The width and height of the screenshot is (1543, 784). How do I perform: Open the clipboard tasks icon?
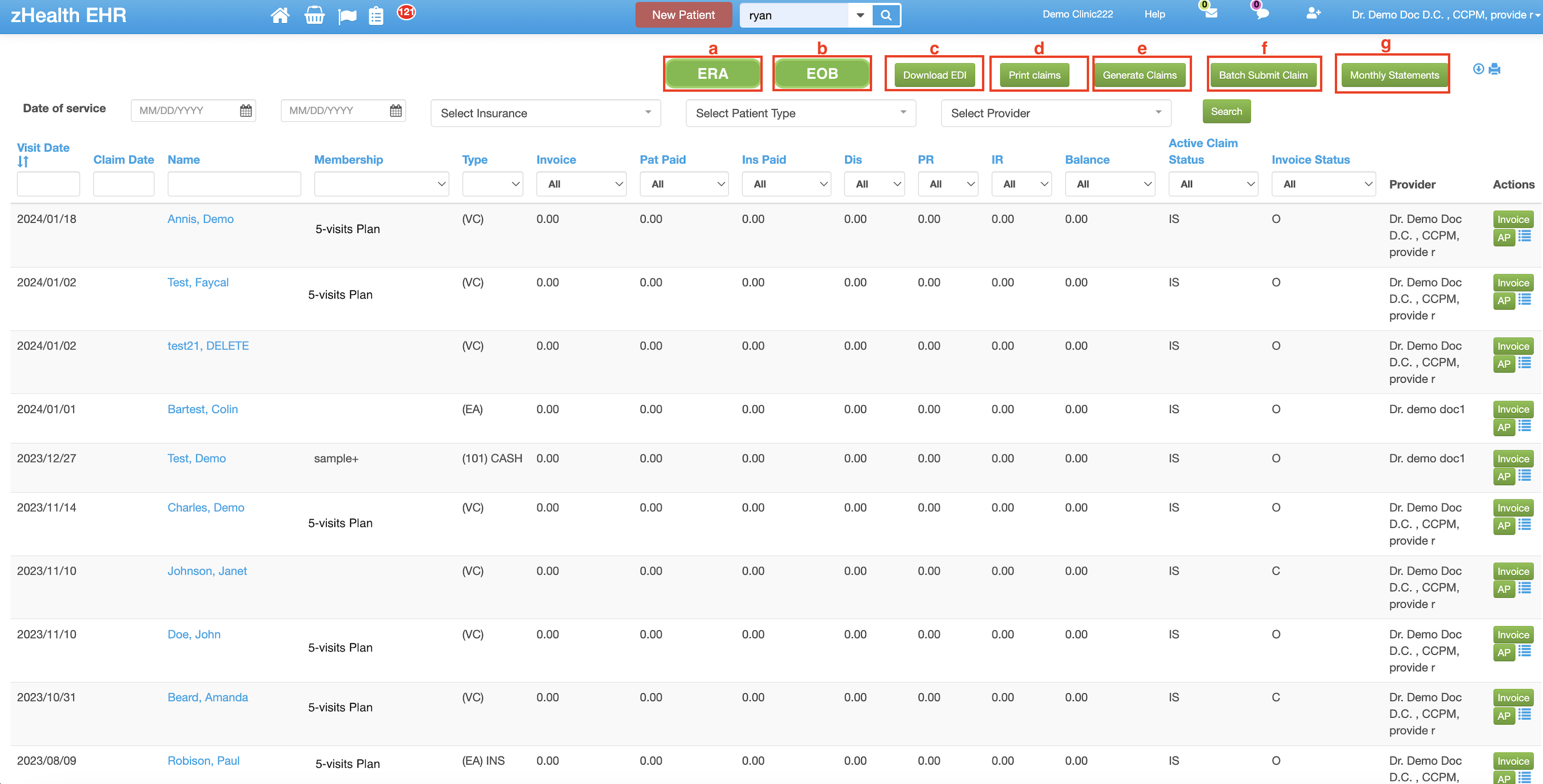click(376, 16)
